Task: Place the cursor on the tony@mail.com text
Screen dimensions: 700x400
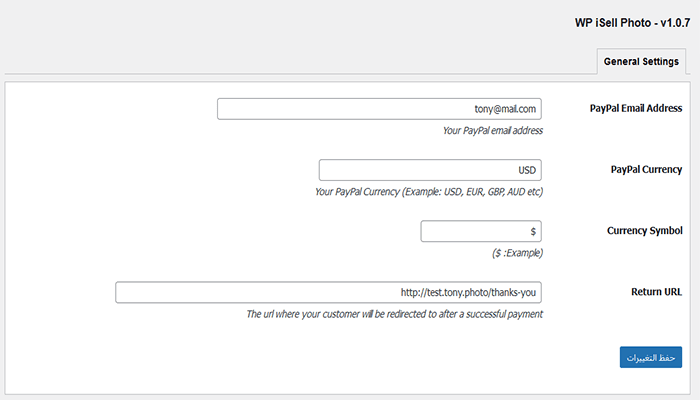Action: point(505,109)
